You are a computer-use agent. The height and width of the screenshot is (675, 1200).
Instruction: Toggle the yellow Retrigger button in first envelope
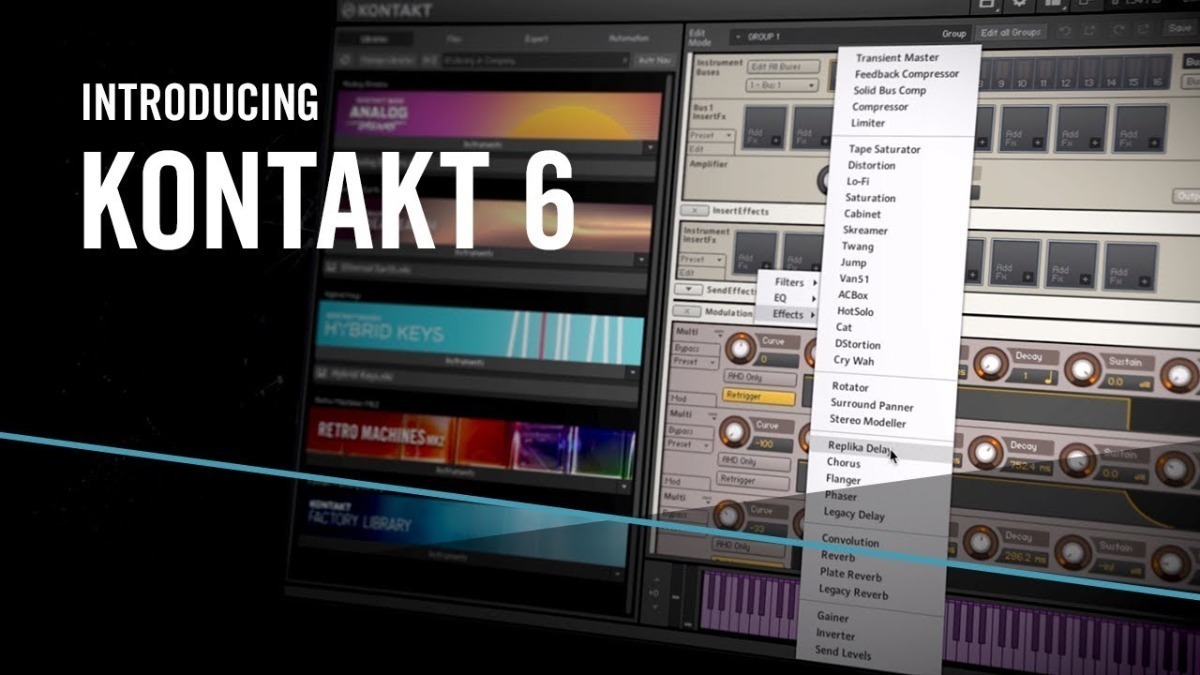tap(759, 398)
